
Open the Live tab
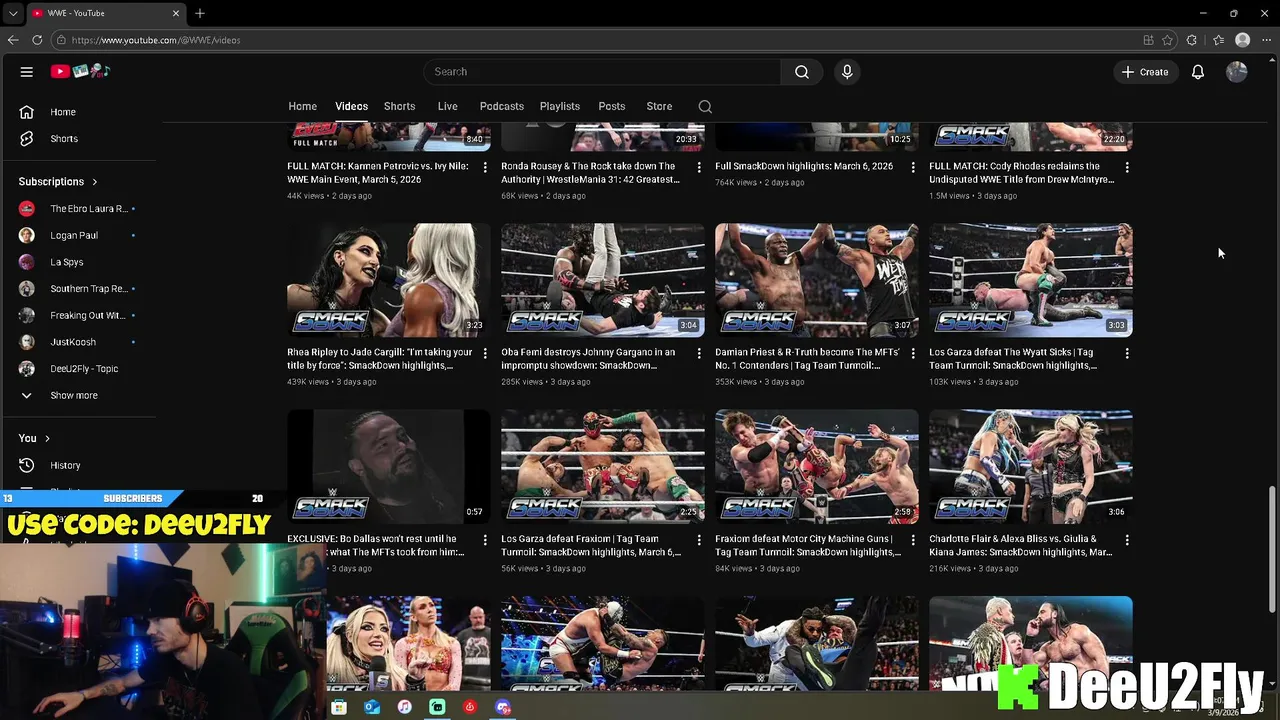(447, 106)
